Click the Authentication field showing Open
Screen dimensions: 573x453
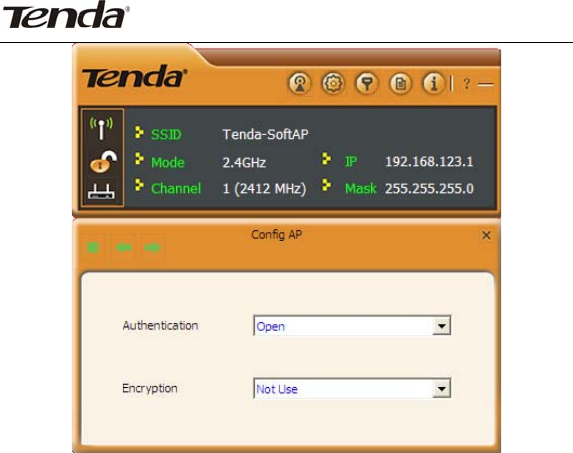[x=352, y=326]
